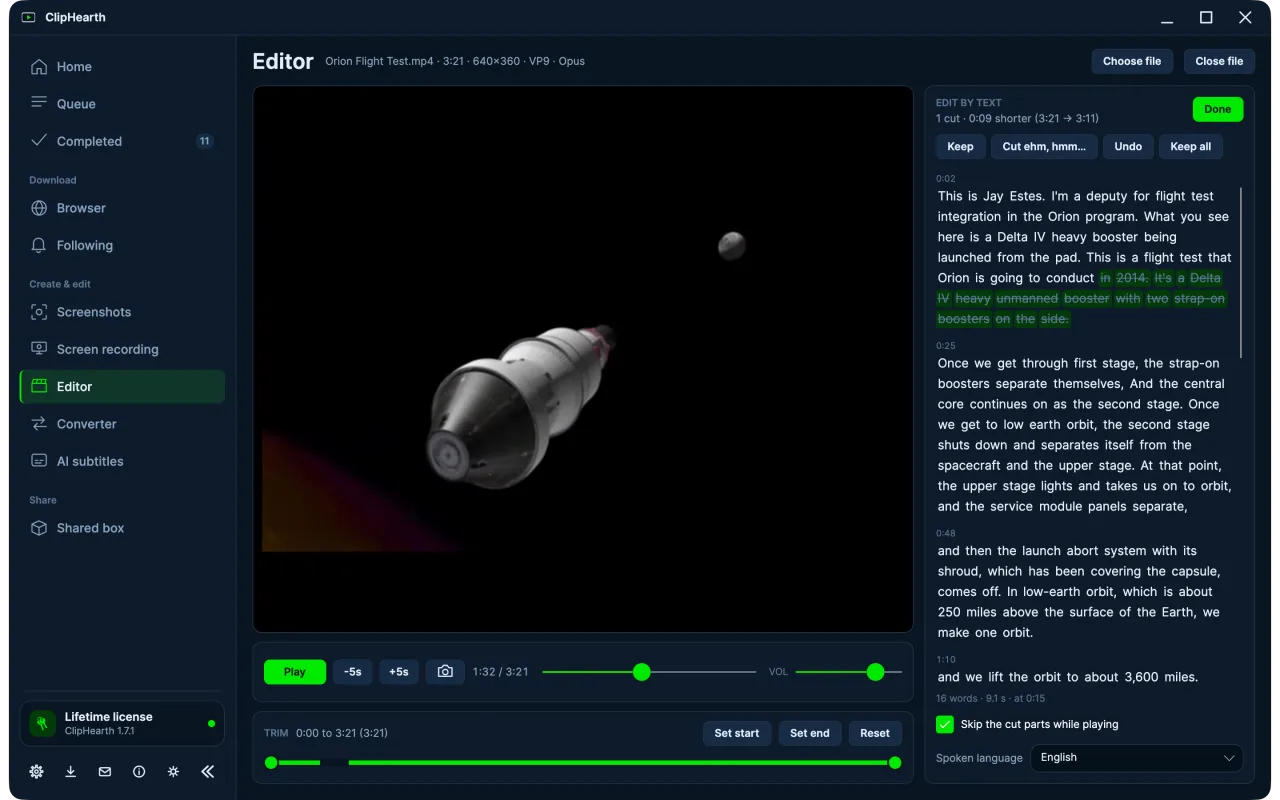Click the playback position slider handle
This screenshot has width=1280, height=800.
[642, 672]
